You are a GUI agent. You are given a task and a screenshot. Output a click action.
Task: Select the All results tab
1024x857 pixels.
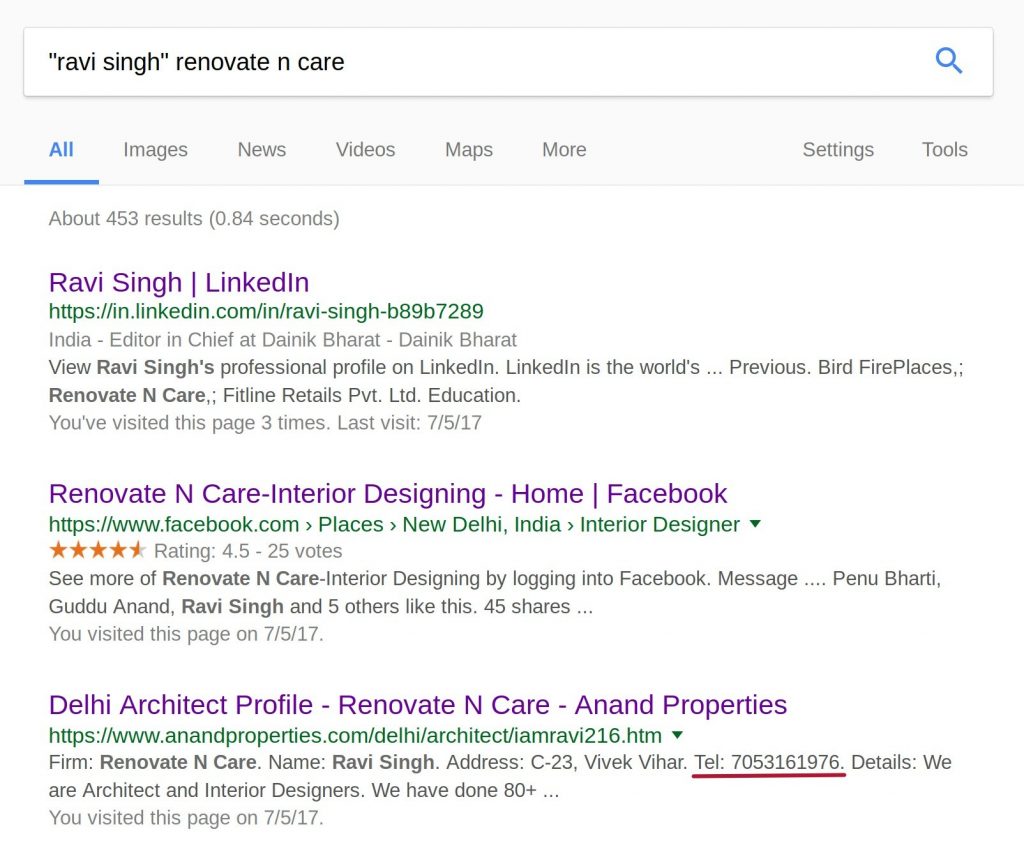[x=61, y=150]
